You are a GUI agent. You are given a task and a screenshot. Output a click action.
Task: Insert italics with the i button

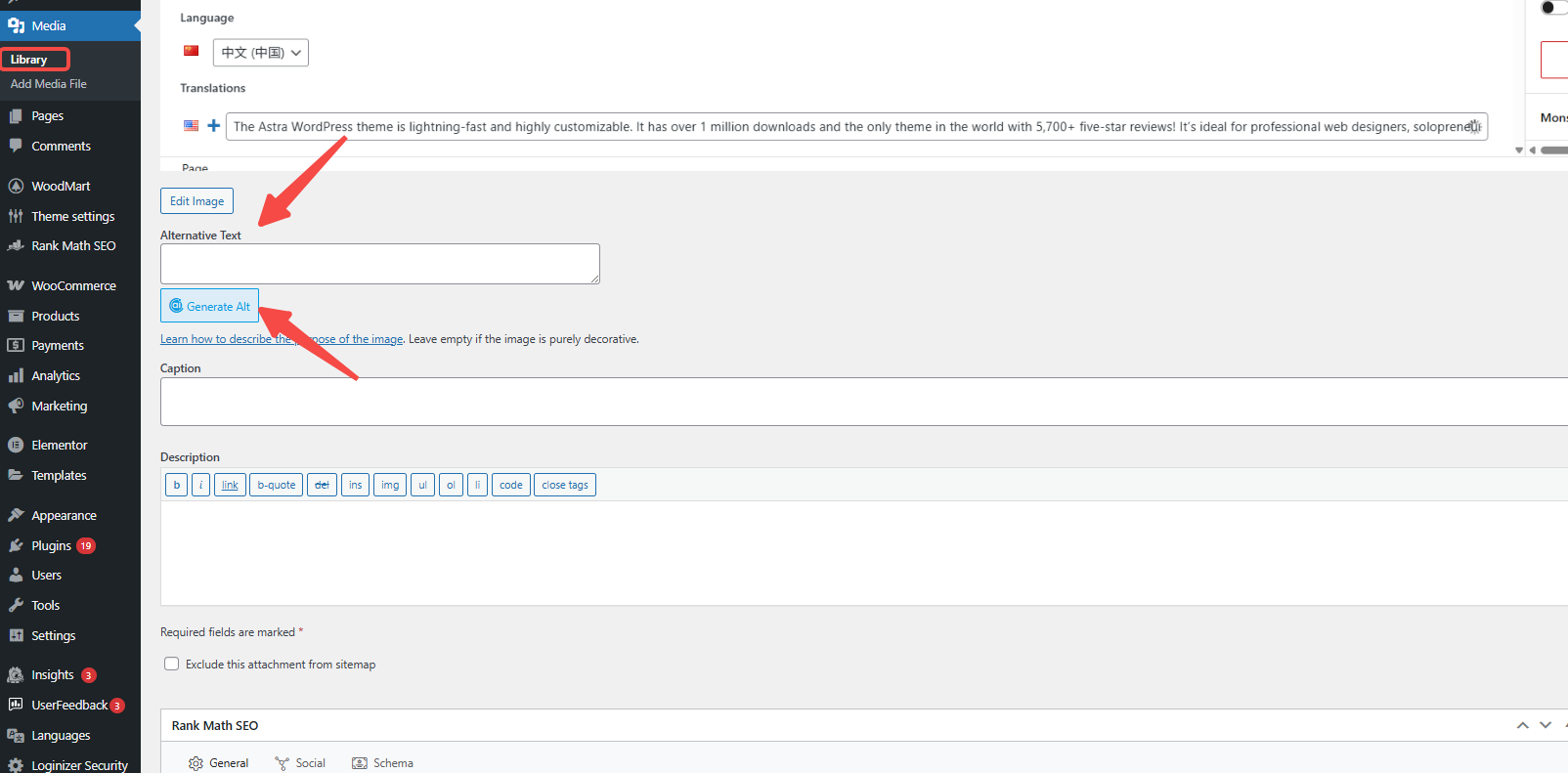tap(200, 485)
